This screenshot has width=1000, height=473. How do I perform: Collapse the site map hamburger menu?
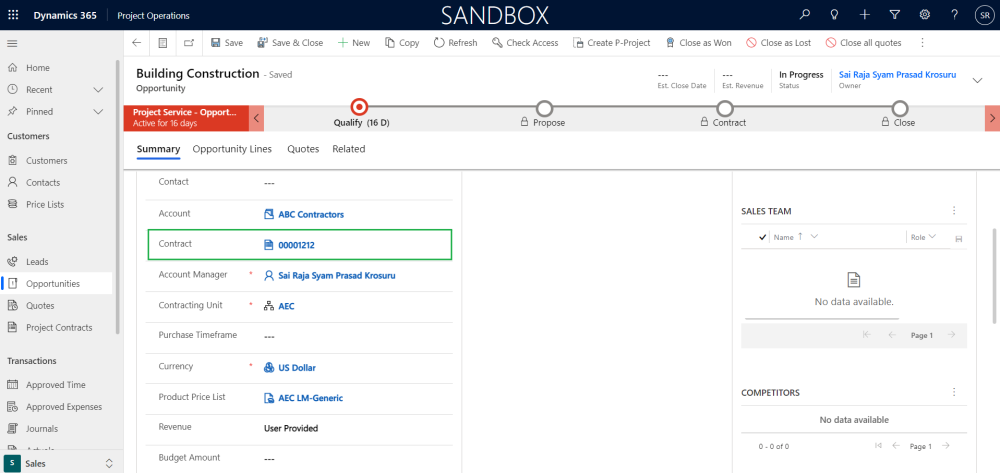click(x=12, y=43)
